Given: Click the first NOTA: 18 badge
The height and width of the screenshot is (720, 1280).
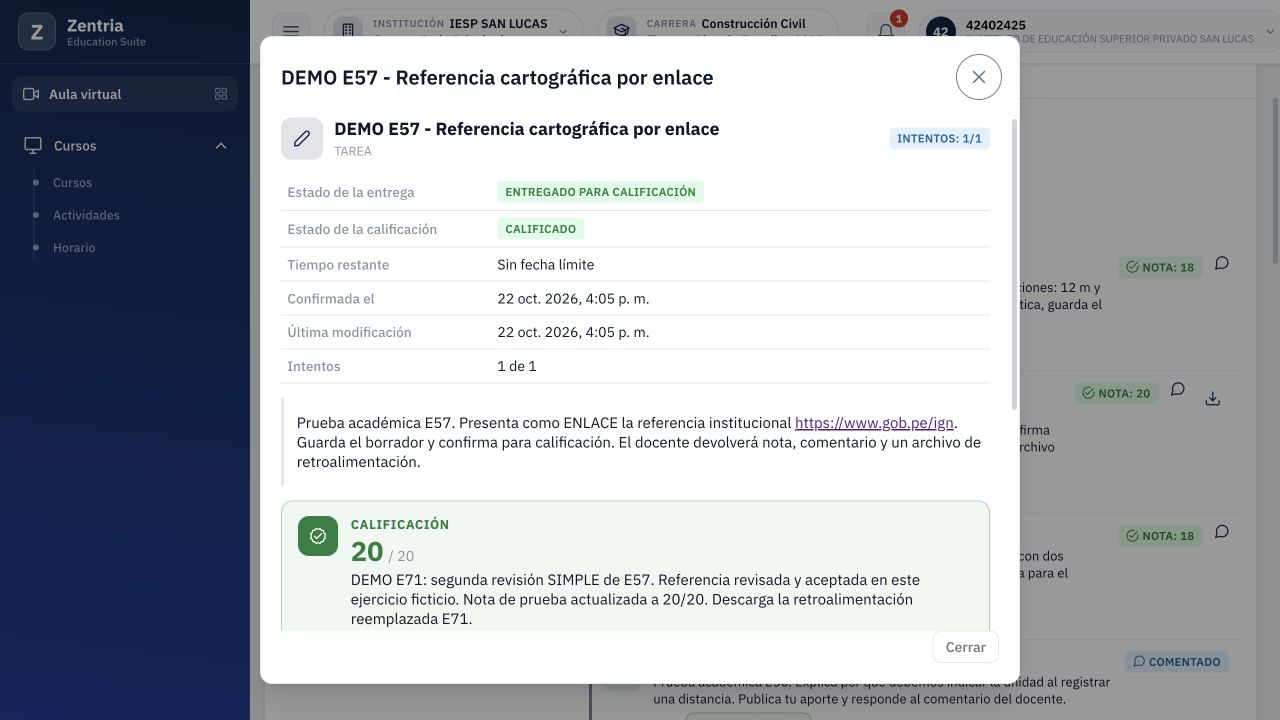Looking at the screenshot, I should pos(1160,267).
